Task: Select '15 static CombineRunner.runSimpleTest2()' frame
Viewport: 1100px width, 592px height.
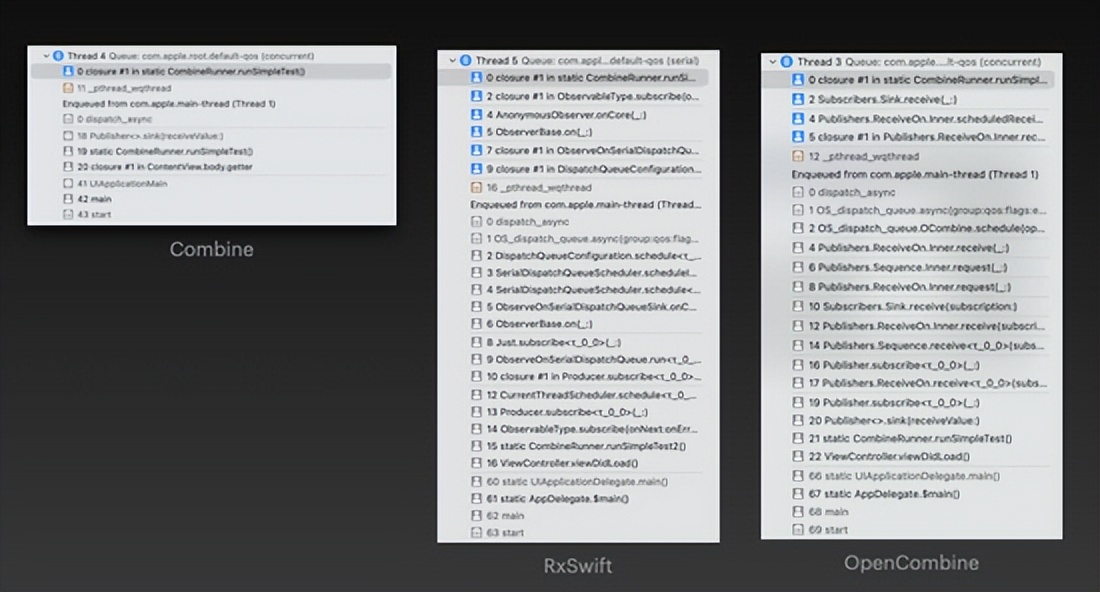Action: [x=573, y=446]
